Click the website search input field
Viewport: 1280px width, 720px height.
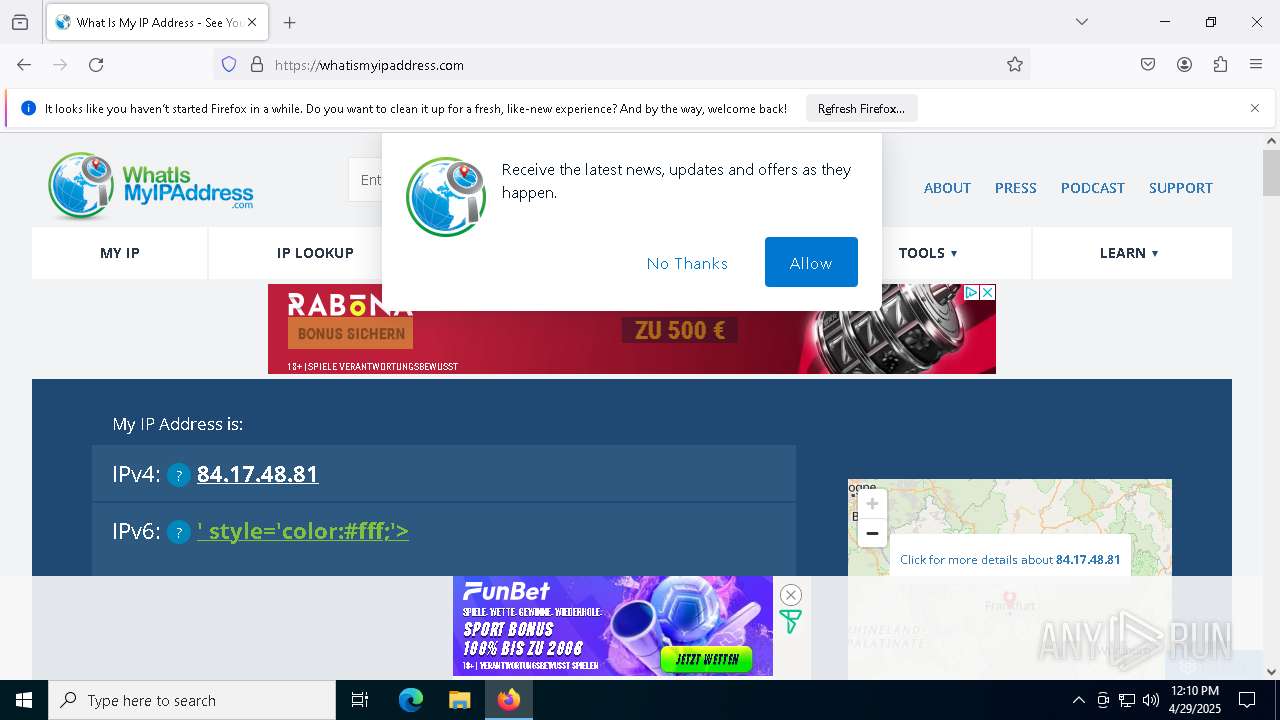coord(366,180)
